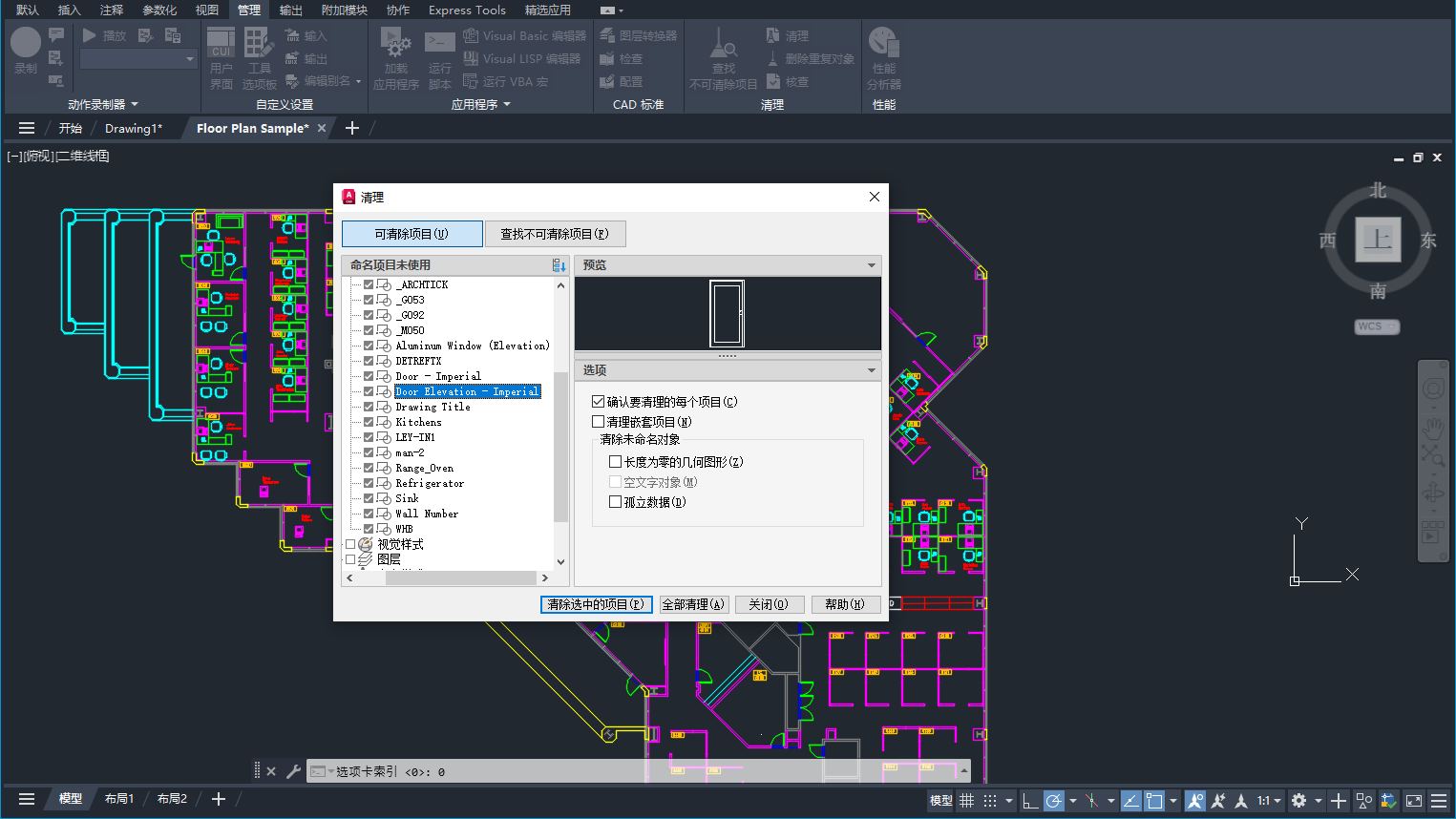
Task: Click the Find Non-Purgeable Items (查找不可清除项目) icon
Action: 723,44
